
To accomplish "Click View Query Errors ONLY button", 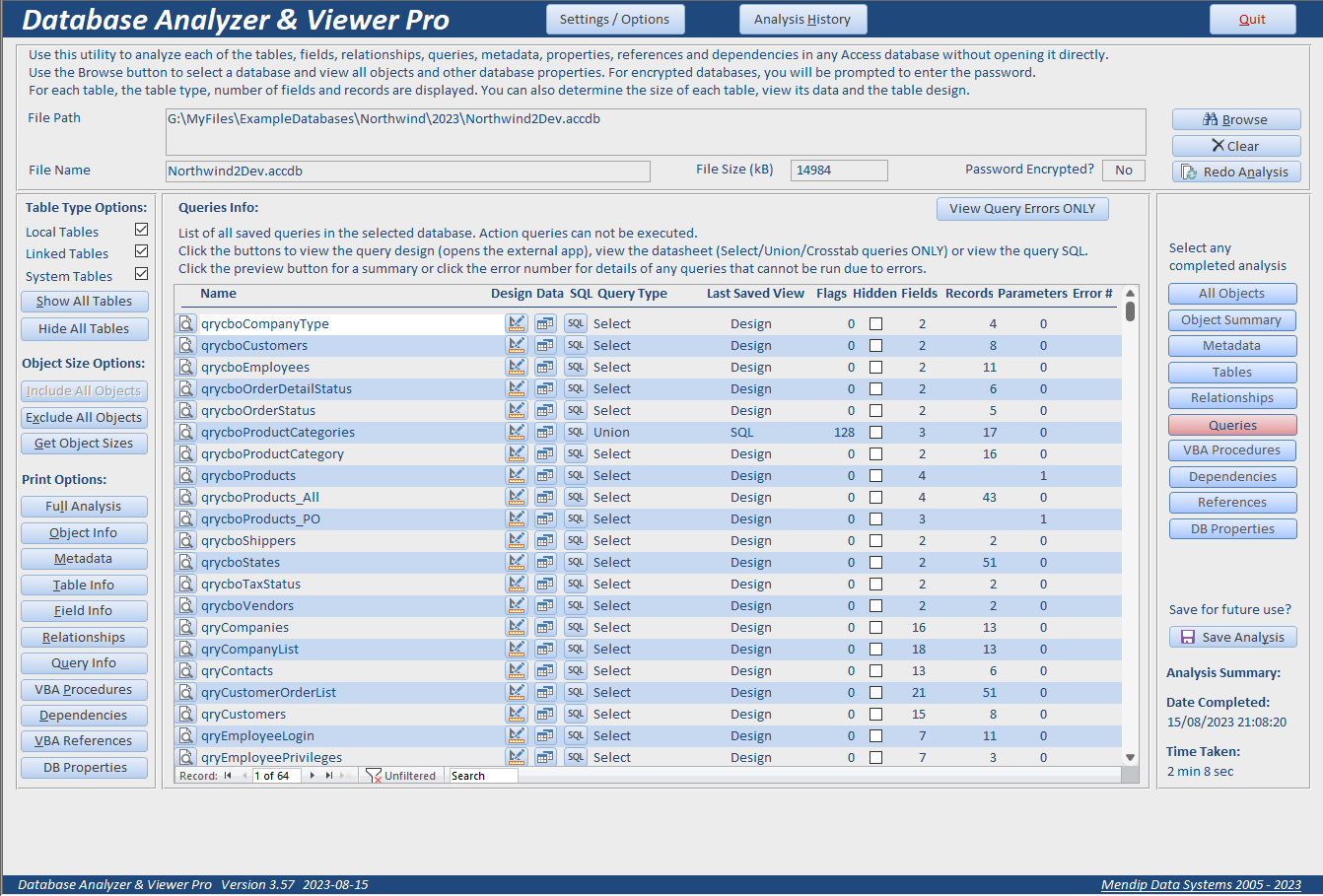I will 1022,209.
